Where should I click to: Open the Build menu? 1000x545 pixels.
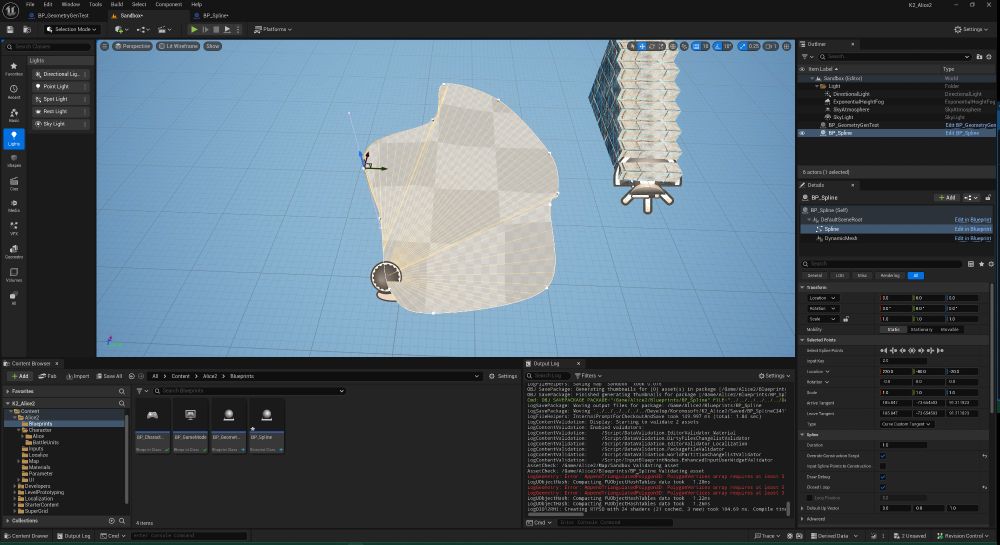[x=117, y=4]
